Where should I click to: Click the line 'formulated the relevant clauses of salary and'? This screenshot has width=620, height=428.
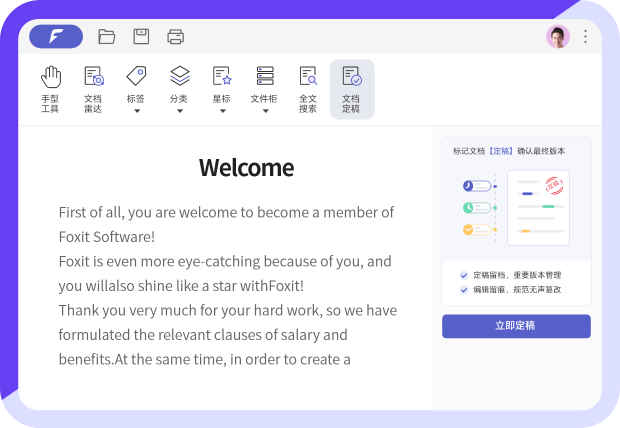(203, 335)
